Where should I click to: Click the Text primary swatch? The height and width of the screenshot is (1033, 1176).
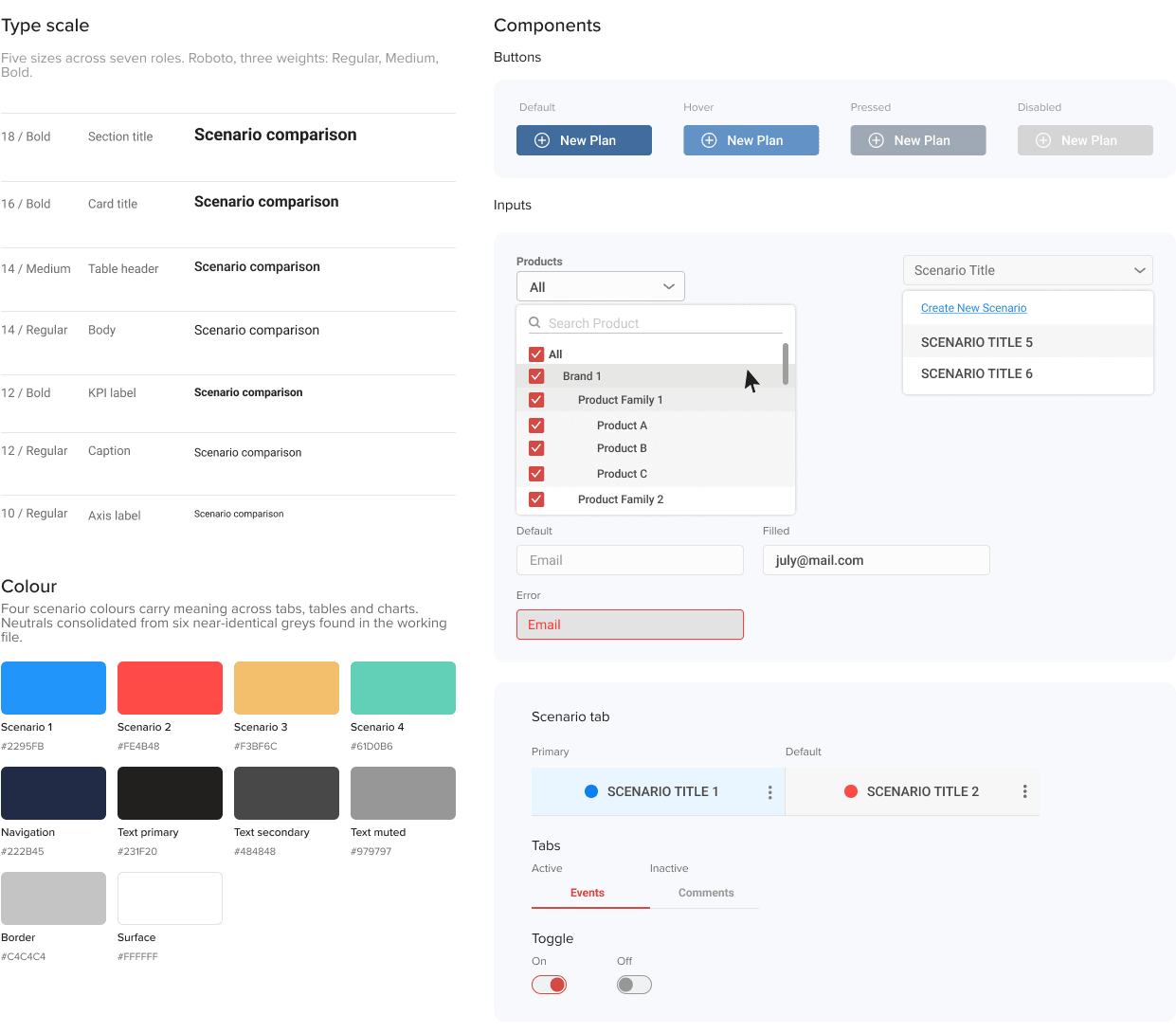point(170,793)
